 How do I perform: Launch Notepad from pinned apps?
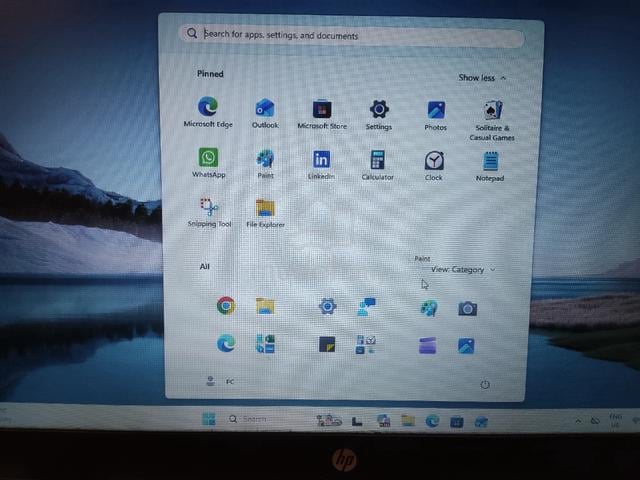[x=490, y=167]
